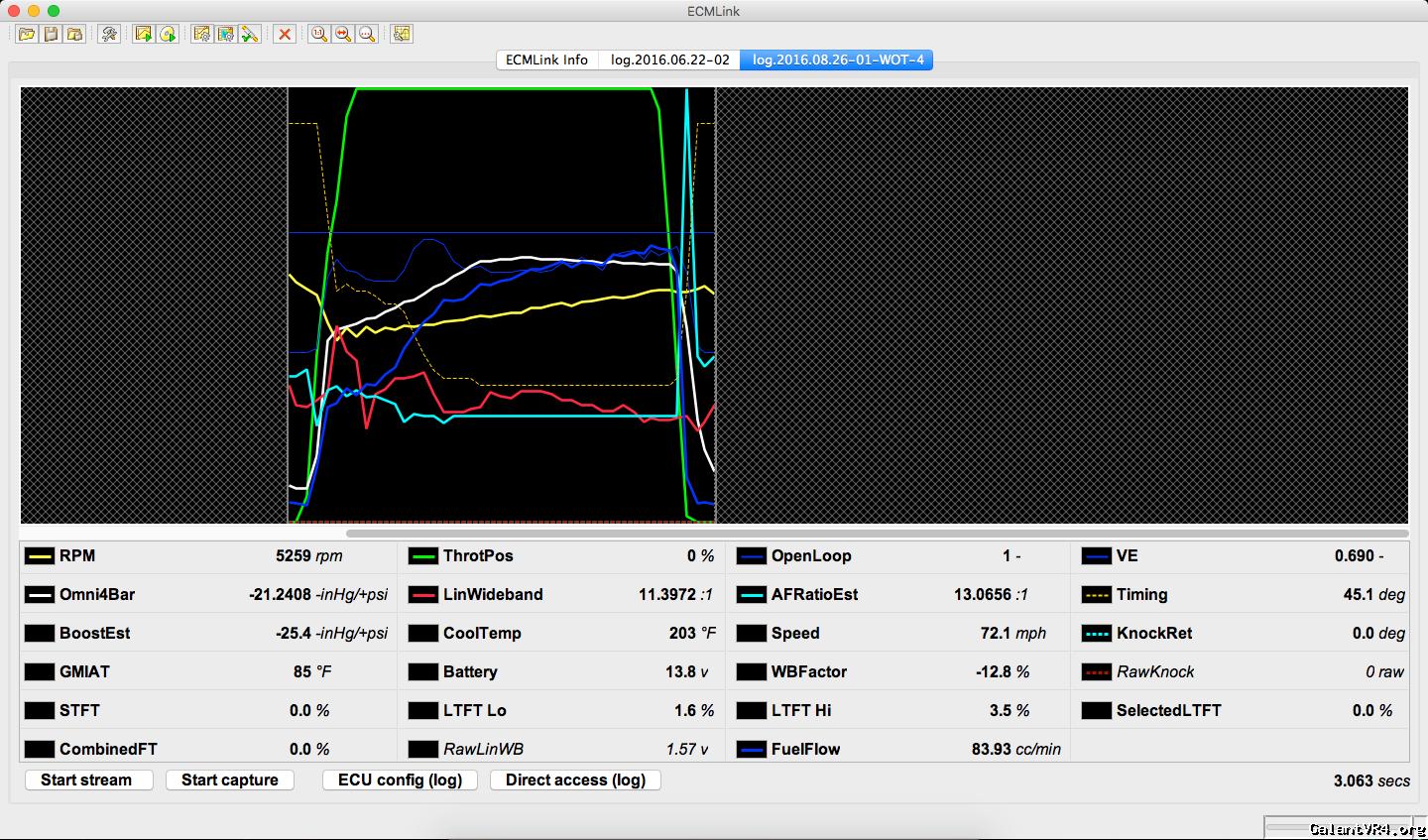Click the KnockRet dashed cyan swatch
The image size is (1428, 840).
pyautogui.click(x=1097, y=634)
